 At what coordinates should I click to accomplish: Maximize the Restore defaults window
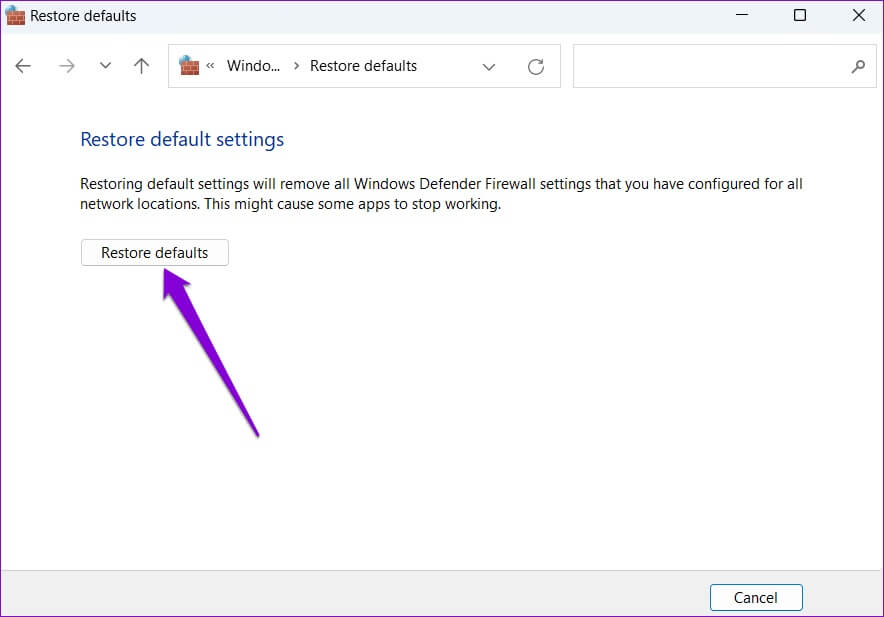[x=800, y=16]
